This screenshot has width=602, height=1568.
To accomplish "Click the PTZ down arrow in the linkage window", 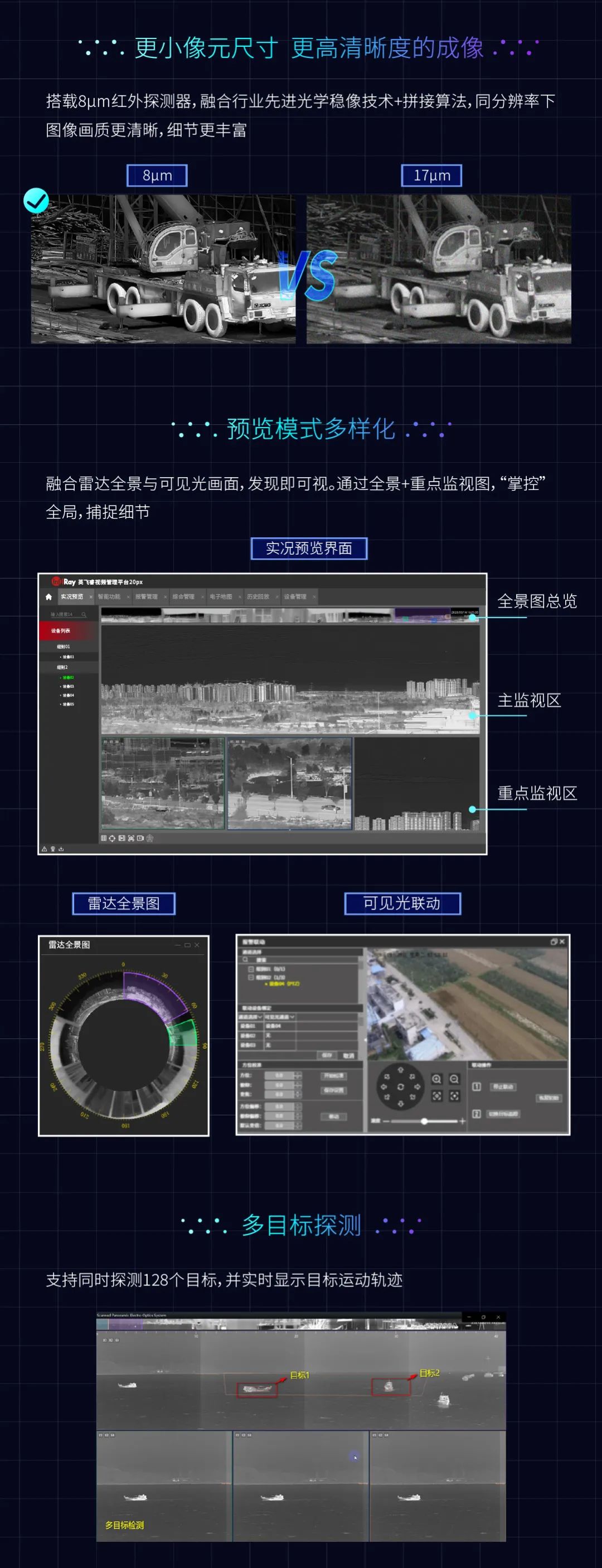I will [x=401, y=1104].
